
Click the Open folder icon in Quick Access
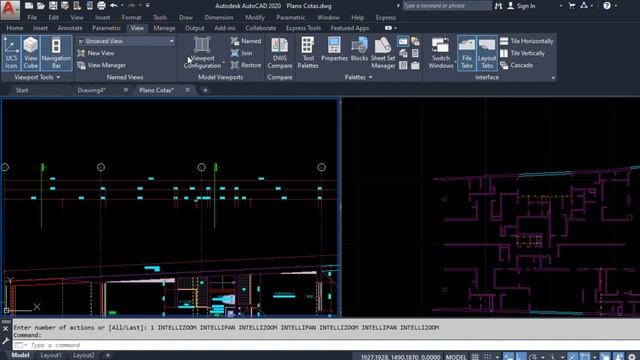41,6
